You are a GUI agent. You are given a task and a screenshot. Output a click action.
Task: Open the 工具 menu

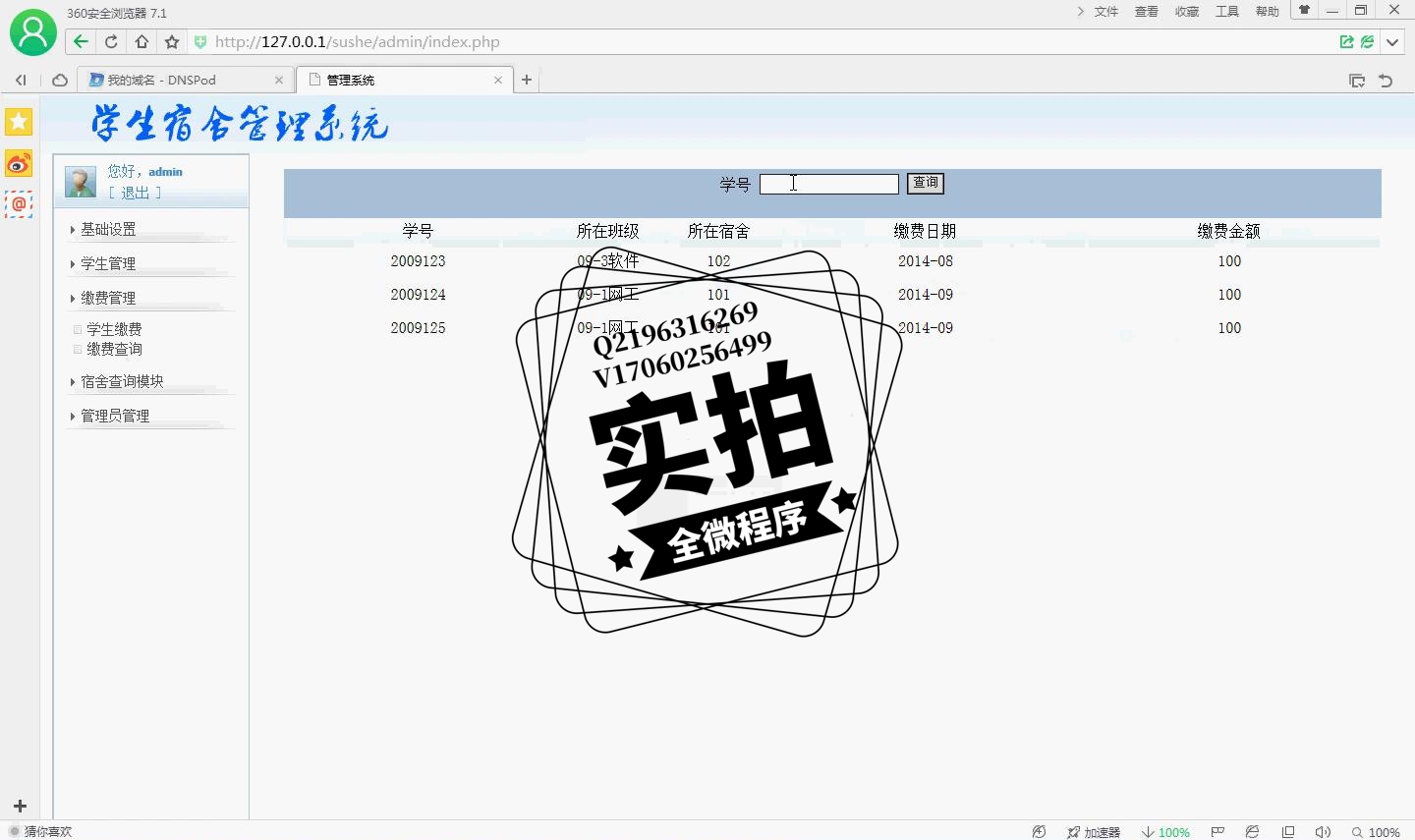tap(1227, 12)
